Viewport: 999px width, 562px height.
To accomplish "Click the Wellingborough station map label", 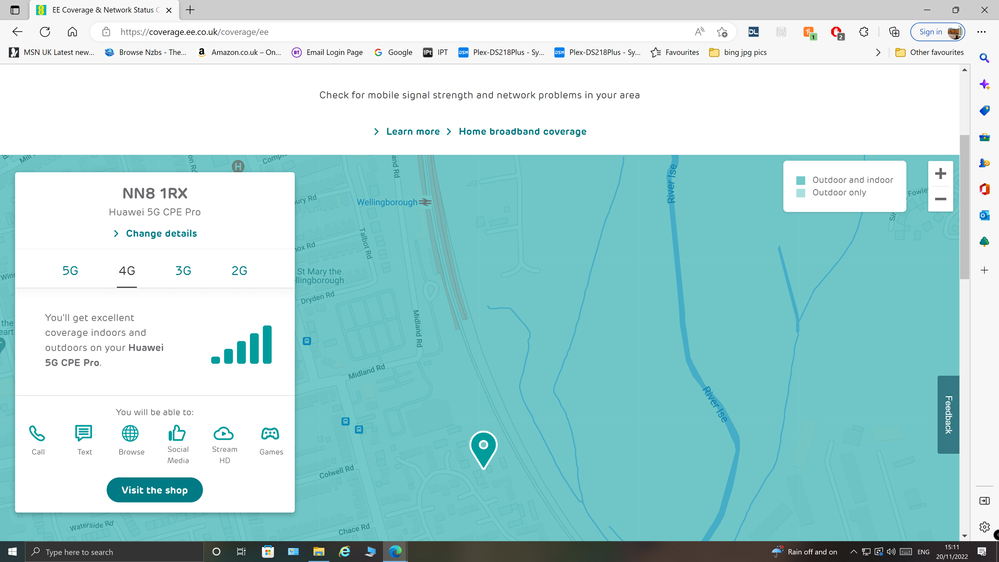I will coord(387,202).
